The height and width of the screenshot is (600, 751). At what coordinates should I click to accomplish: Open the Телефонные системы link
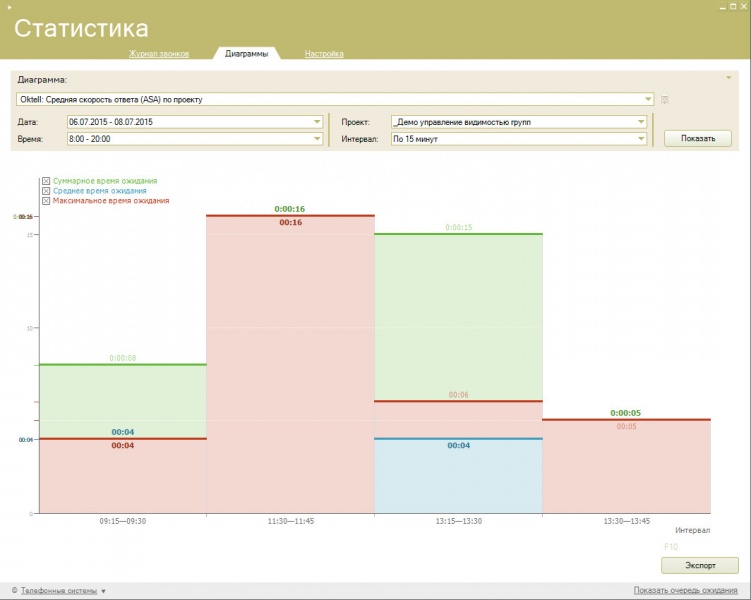point(58,591)
